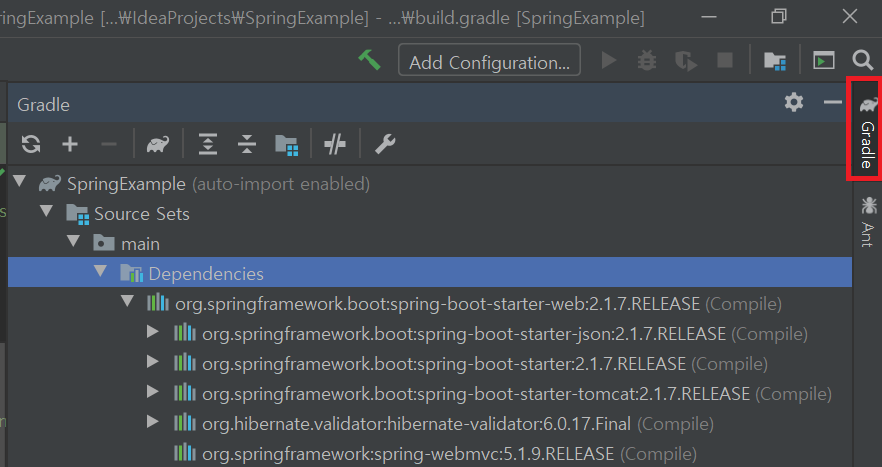The width and height of the screenshot is (882, 467).
Task: Click the chart-folder icon beside Dependencies
Action: [132, 273]
